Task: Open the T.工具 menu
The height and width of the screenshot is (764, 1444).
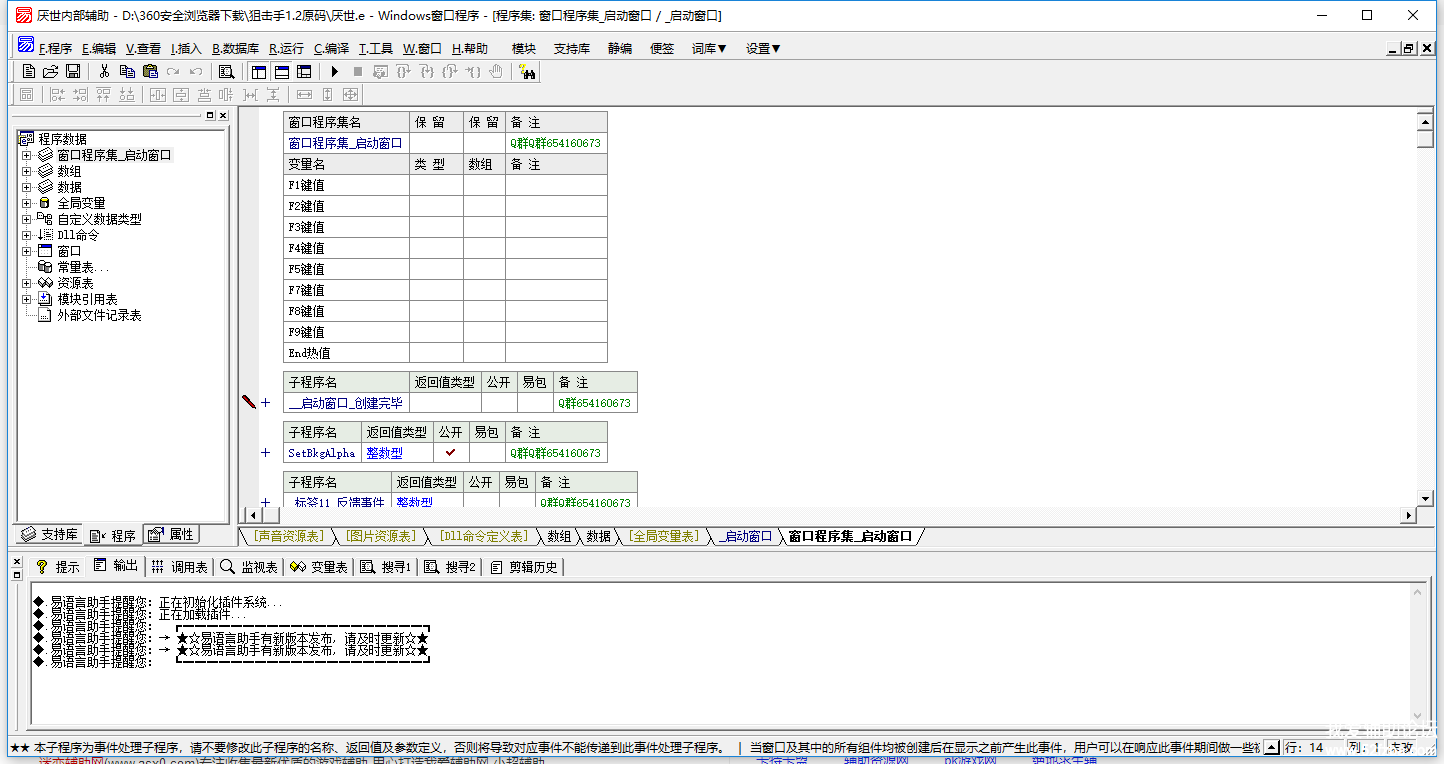Action: (x=376, y=48)
